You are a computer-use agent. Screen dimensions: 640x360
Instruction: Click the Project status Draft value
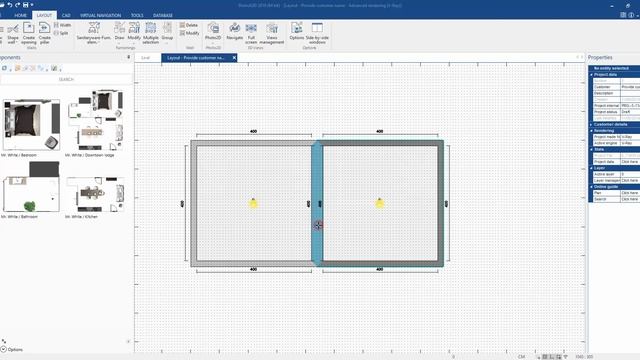click(x=630, y=112)
